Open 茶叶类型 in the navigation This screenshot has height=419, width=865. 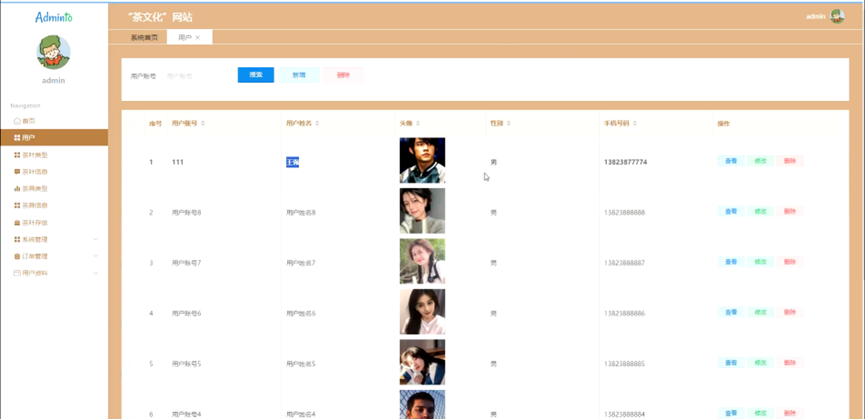click(x=54, y=155)
